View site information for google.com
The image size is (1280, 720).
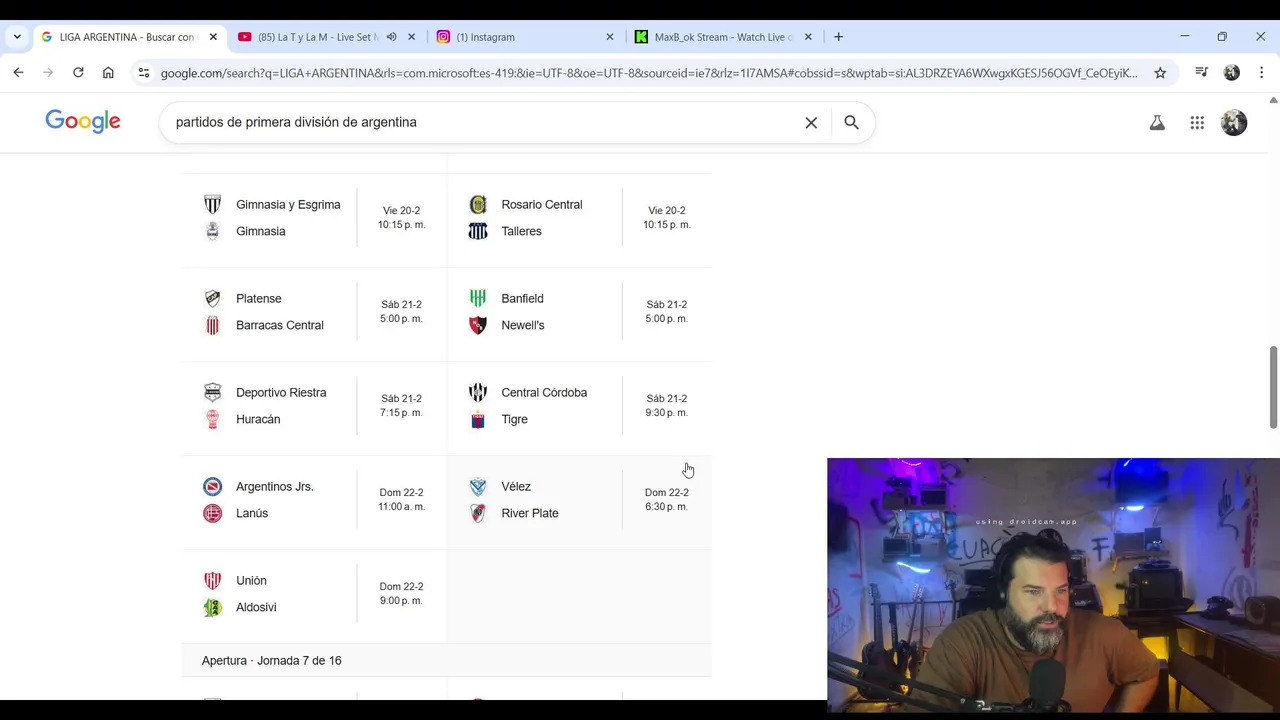[144, 72]
